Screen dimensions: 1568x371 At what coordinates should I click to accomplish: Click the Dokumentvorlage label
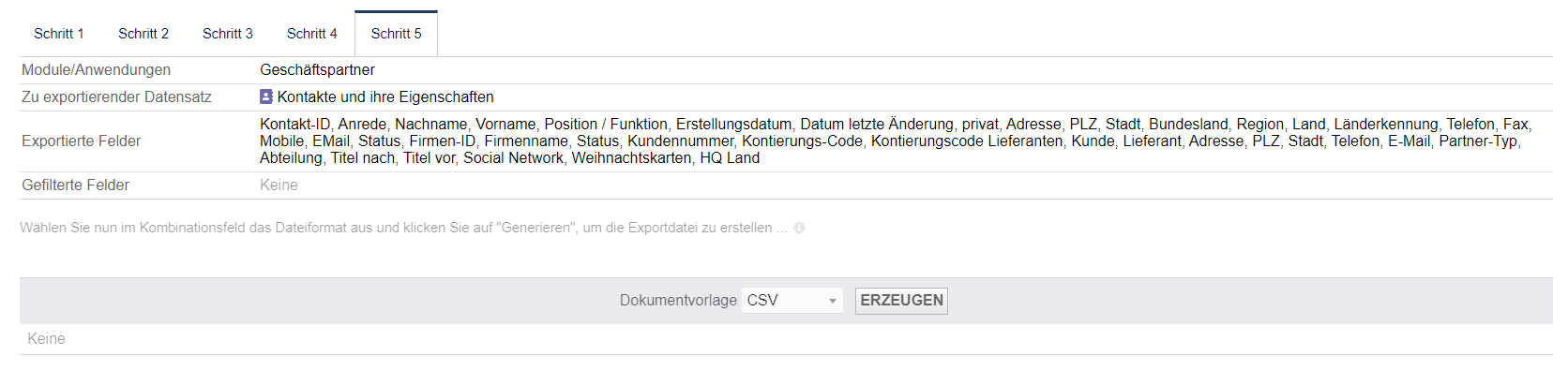678,301
